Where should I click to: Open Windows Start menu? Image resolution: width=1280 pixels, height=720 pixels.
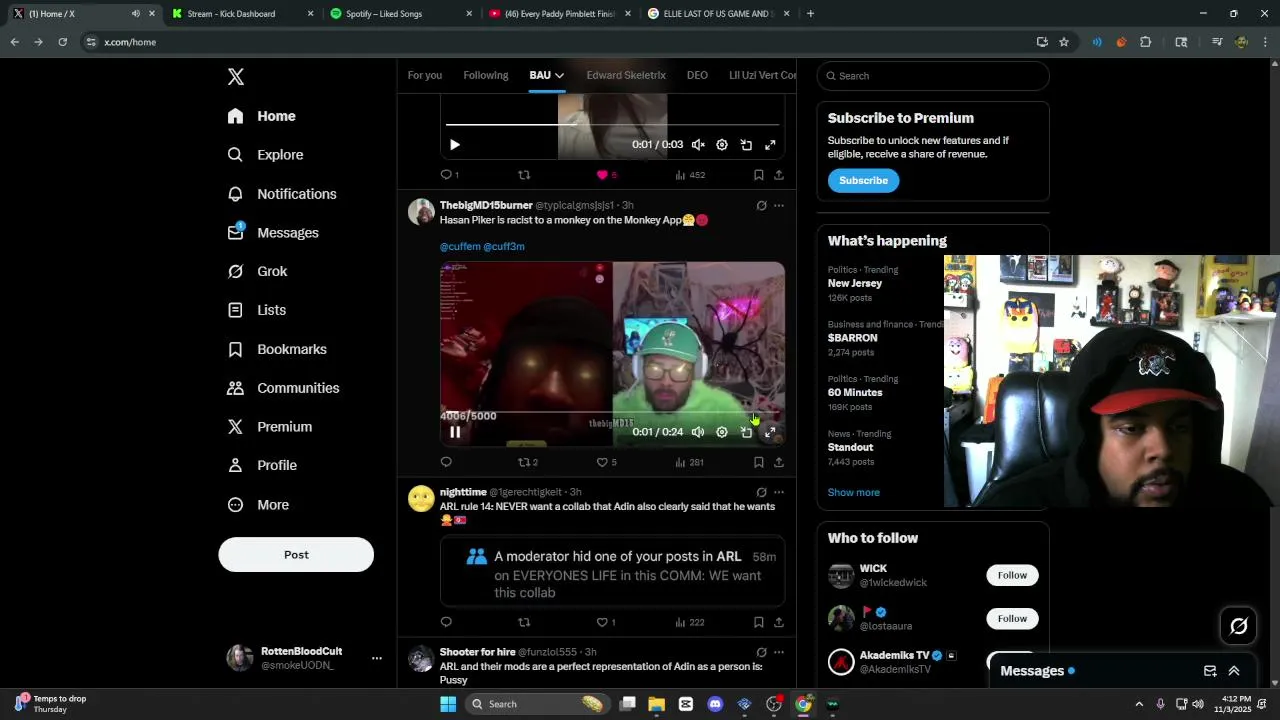(x=448, y=704)
